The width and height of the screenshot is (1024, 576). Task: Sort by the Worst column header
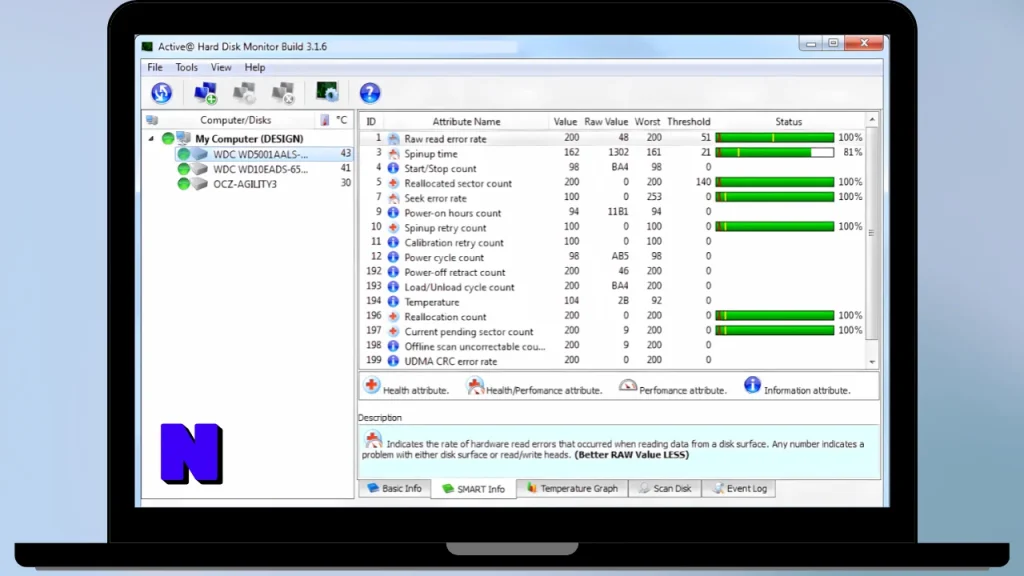(647, 121)
